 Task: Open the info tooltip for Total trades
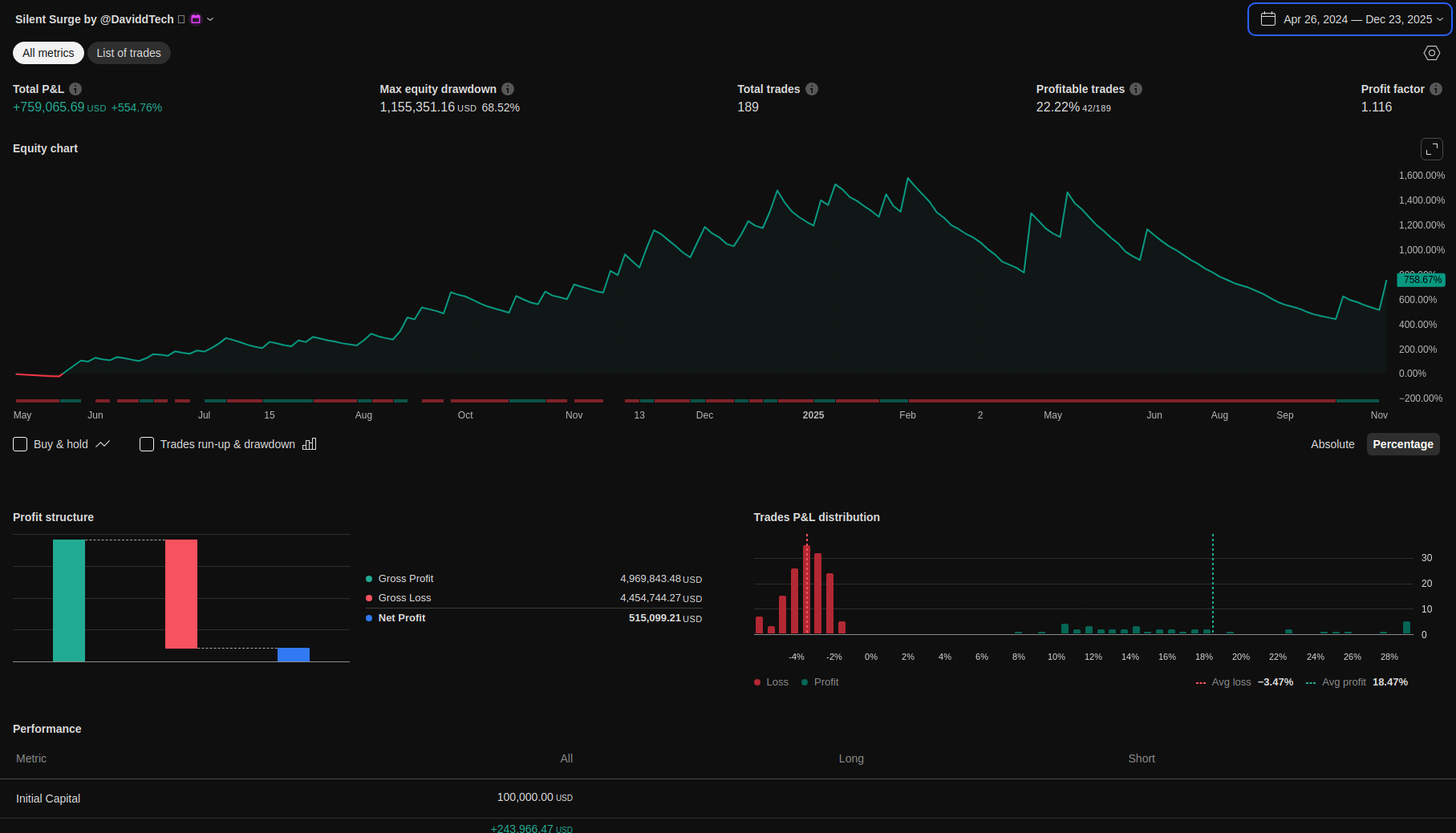point(812,89)
